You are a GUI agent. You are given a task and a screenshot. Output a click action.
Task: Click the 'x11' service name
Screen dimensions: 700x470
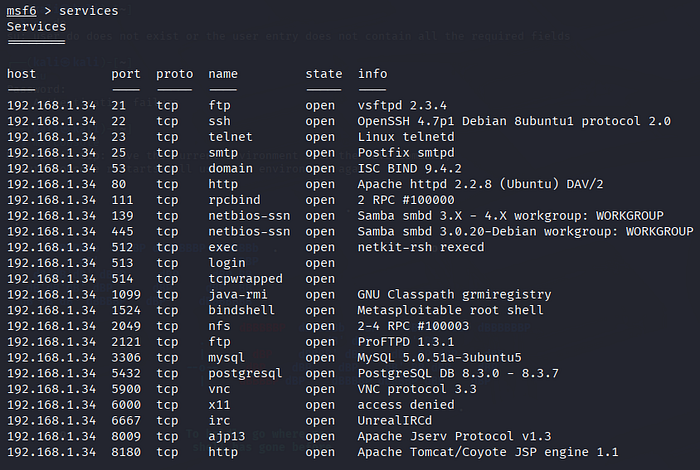pos(219,405)
